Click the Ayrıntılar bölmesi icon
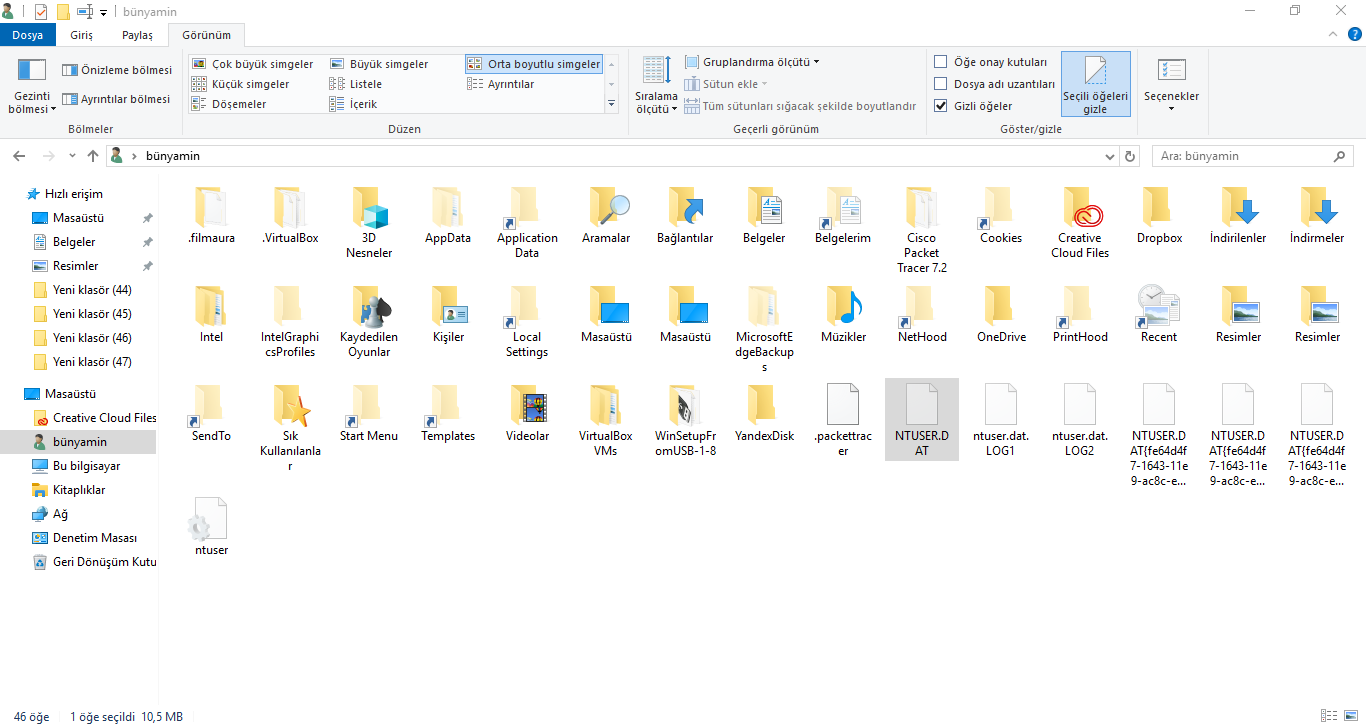Screen dimensions: 1366x725 point(118,98)
